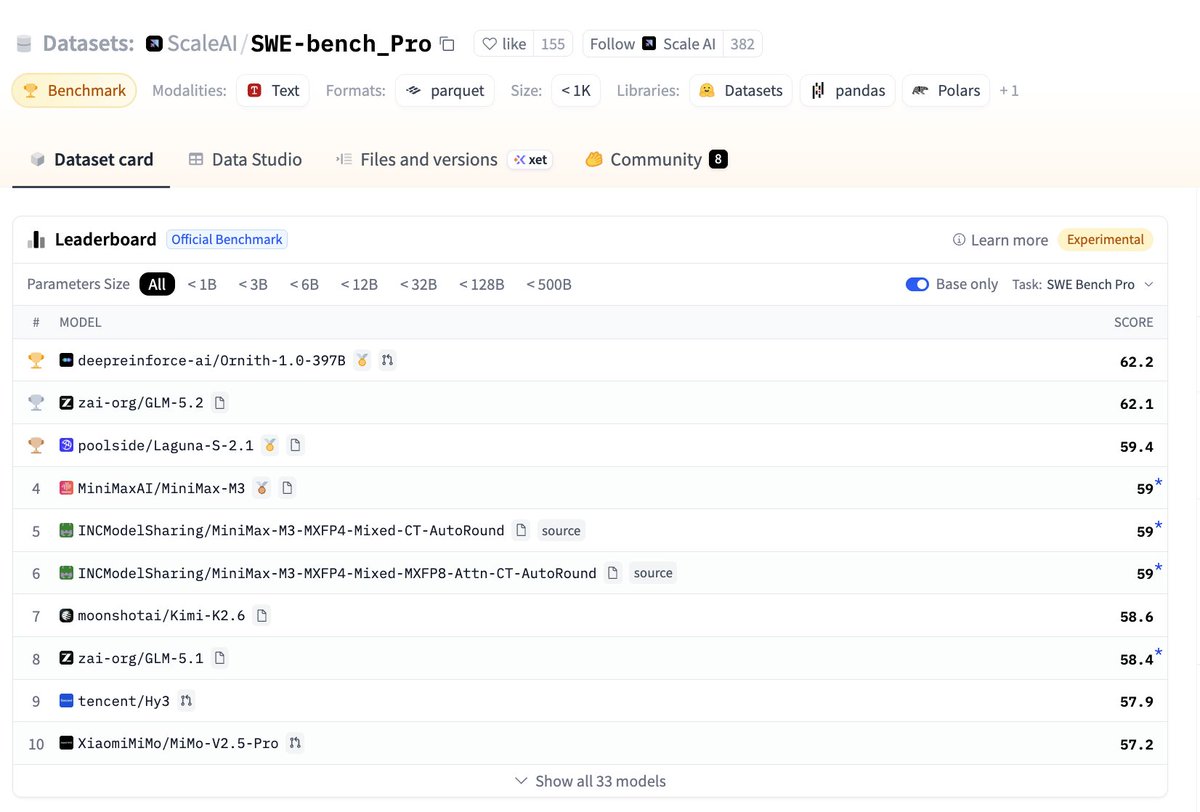Open source link beside MXFP8-Attn-CT-AutoRound

pos(653,573)
